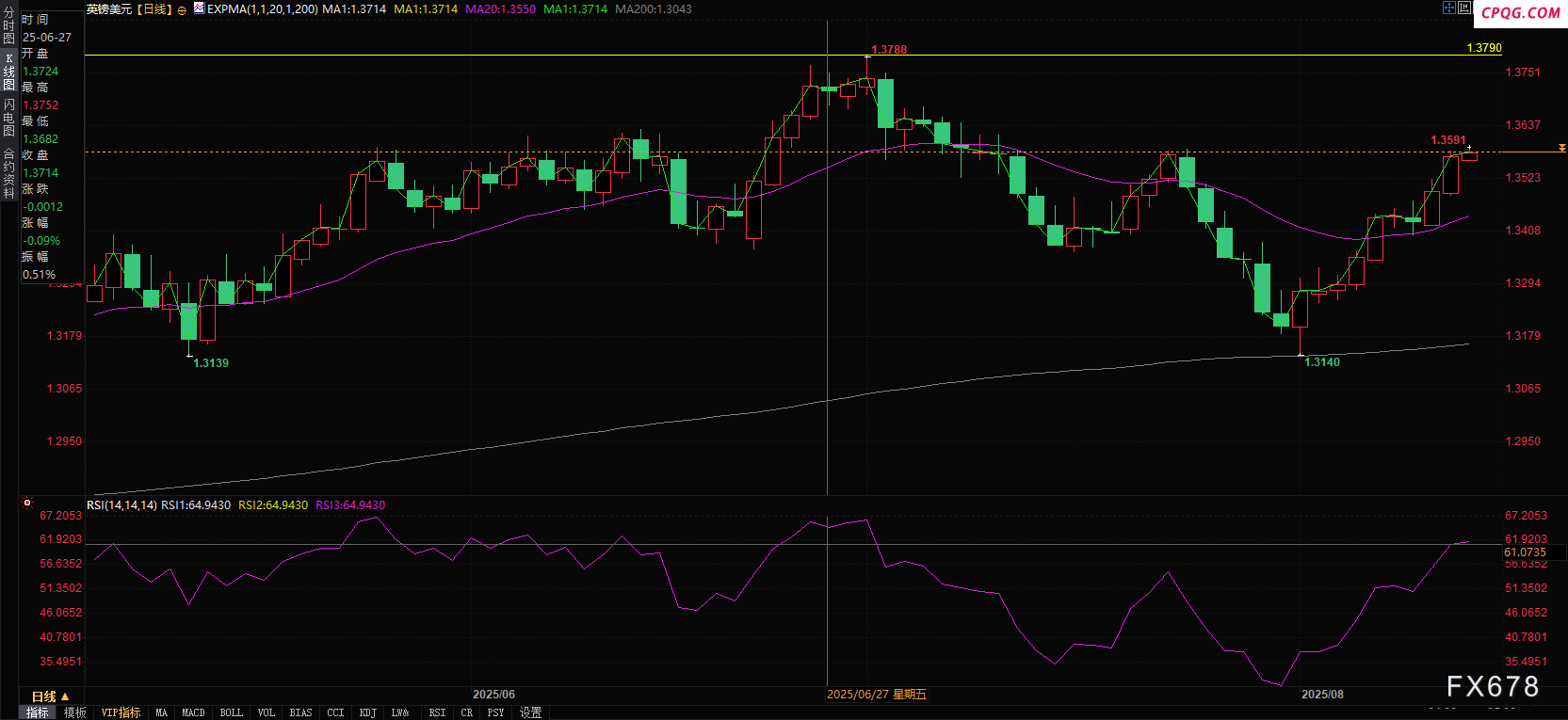The height and width of the screenshot is (720, 1568).
Task: Click the 2025/06/27 星期五 date marker
Action: pos(876,695)
